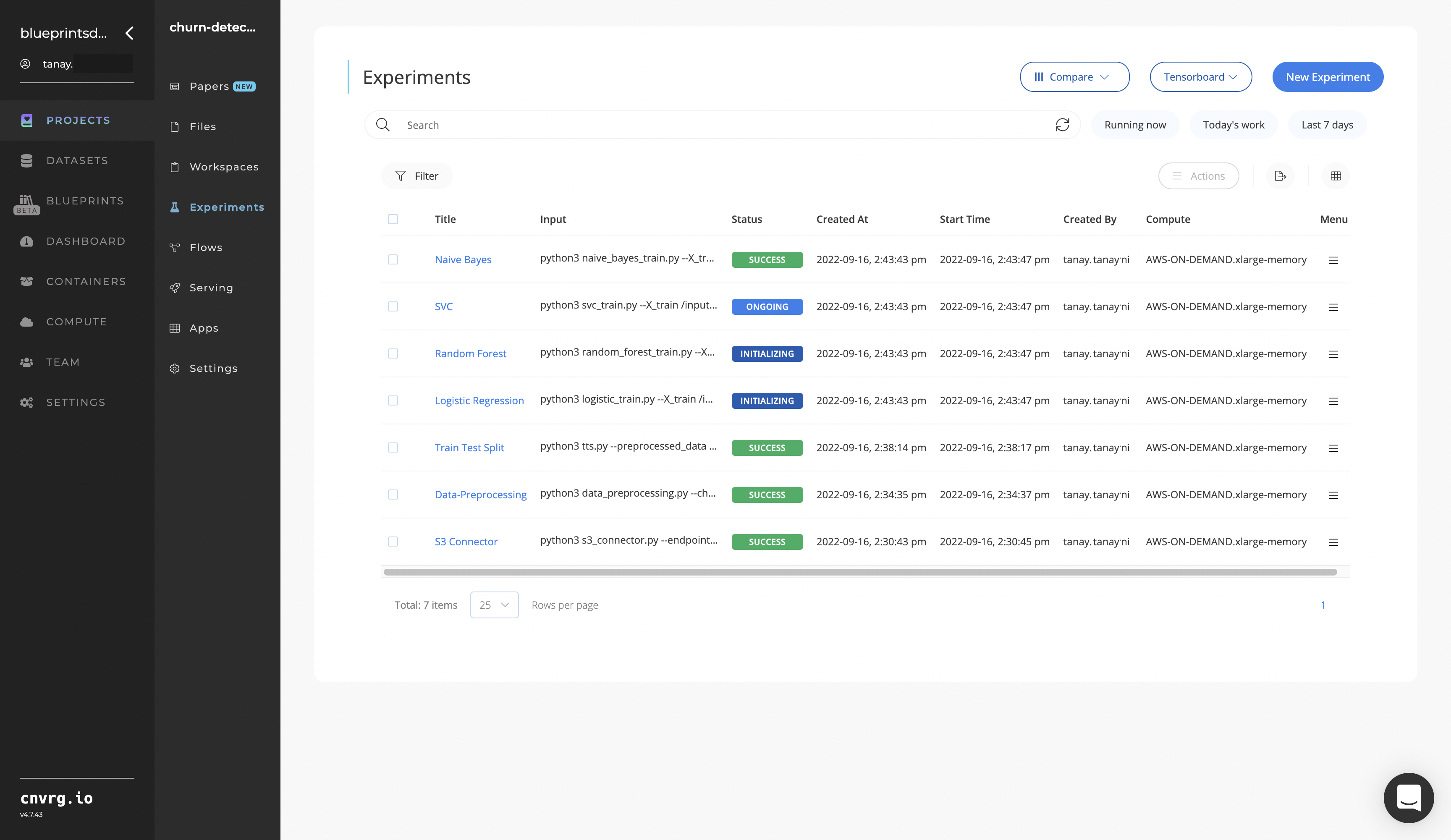Image resolution: width=1451 pixels, height=840 pixels.
Task: Expand the Tensorboard dropdown
Action: [1200, 76]
